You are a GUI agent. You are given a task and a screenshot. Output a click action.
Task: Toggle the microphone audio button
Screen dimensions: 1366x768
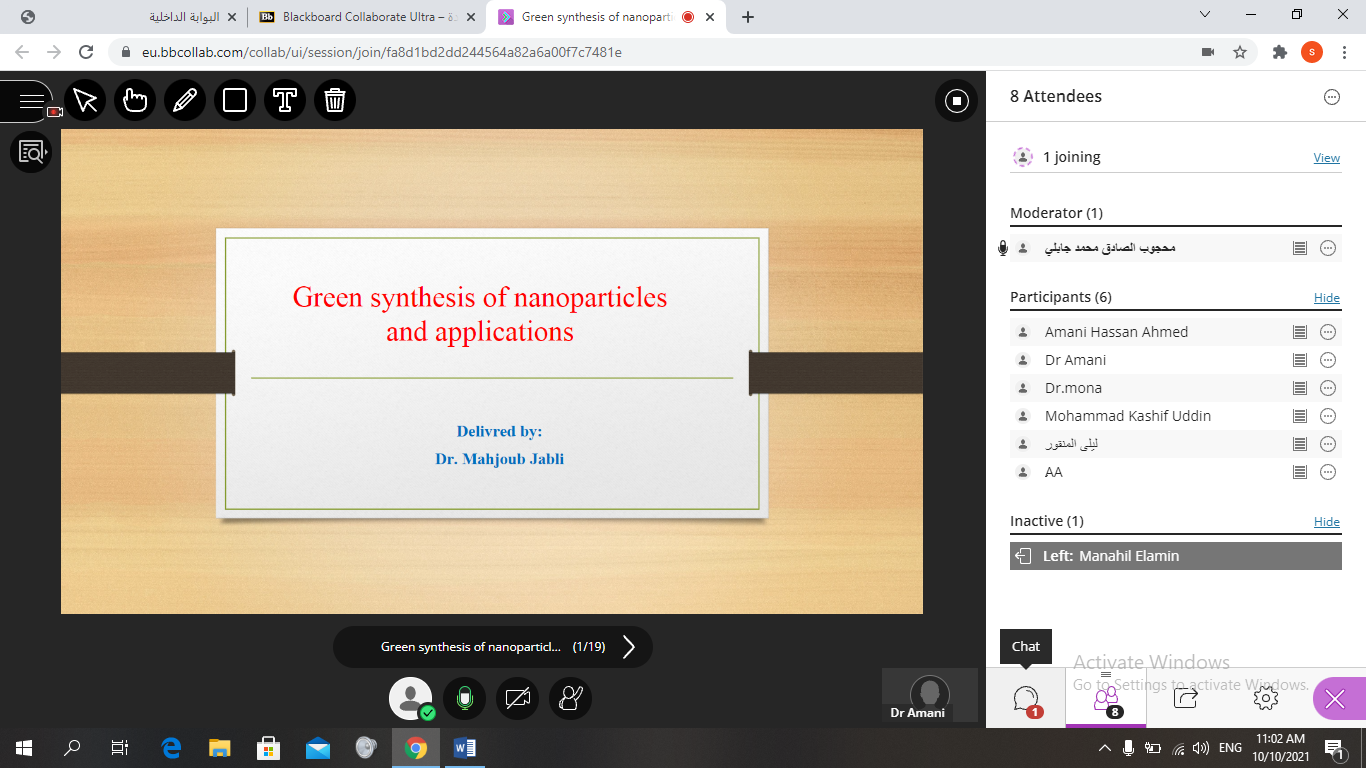click(x=464, y=698)
